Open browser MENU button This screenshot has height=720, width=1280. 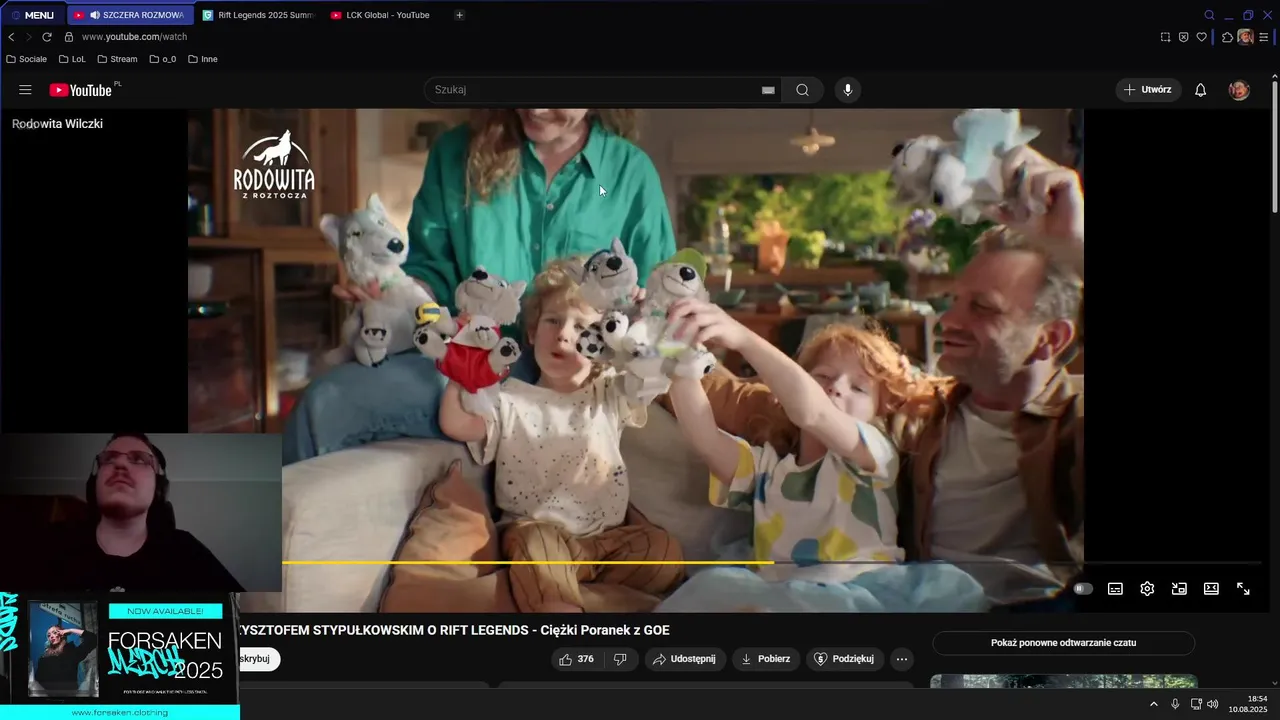(32, 15)
